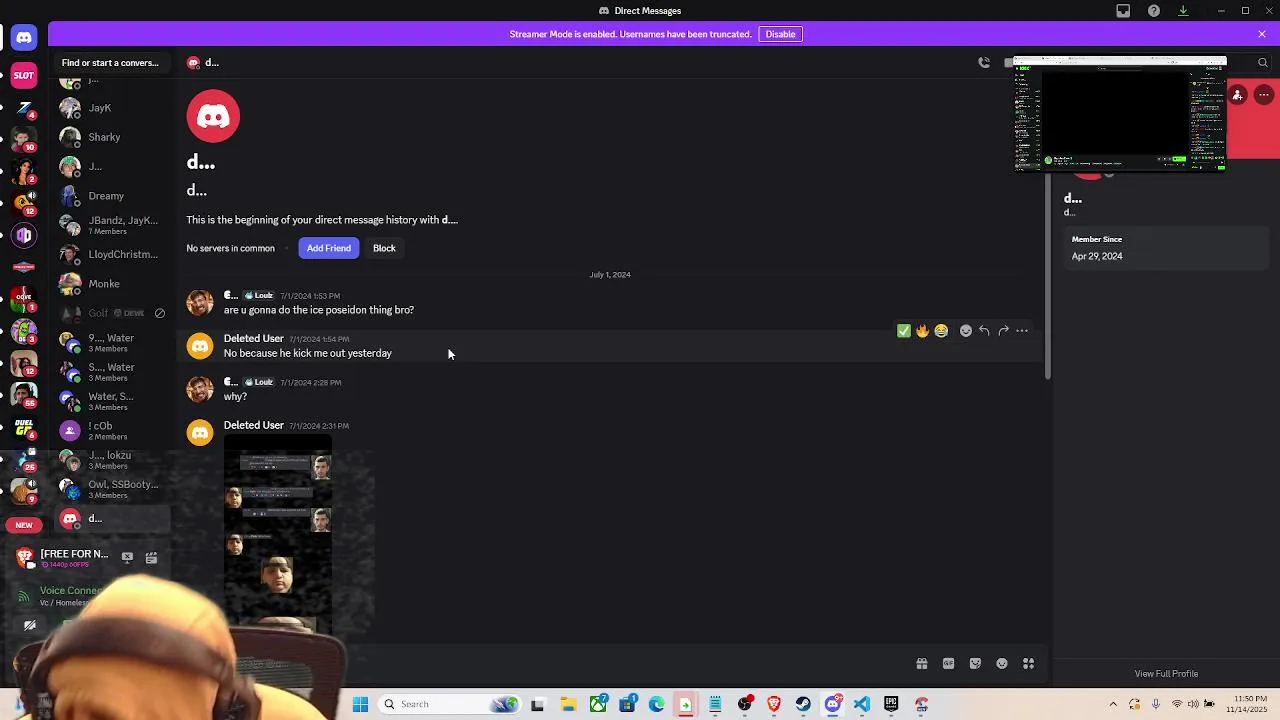1280x720 pixels.
Task: Open Discord direct messages home icon
Action: click(x=24, y=38)
